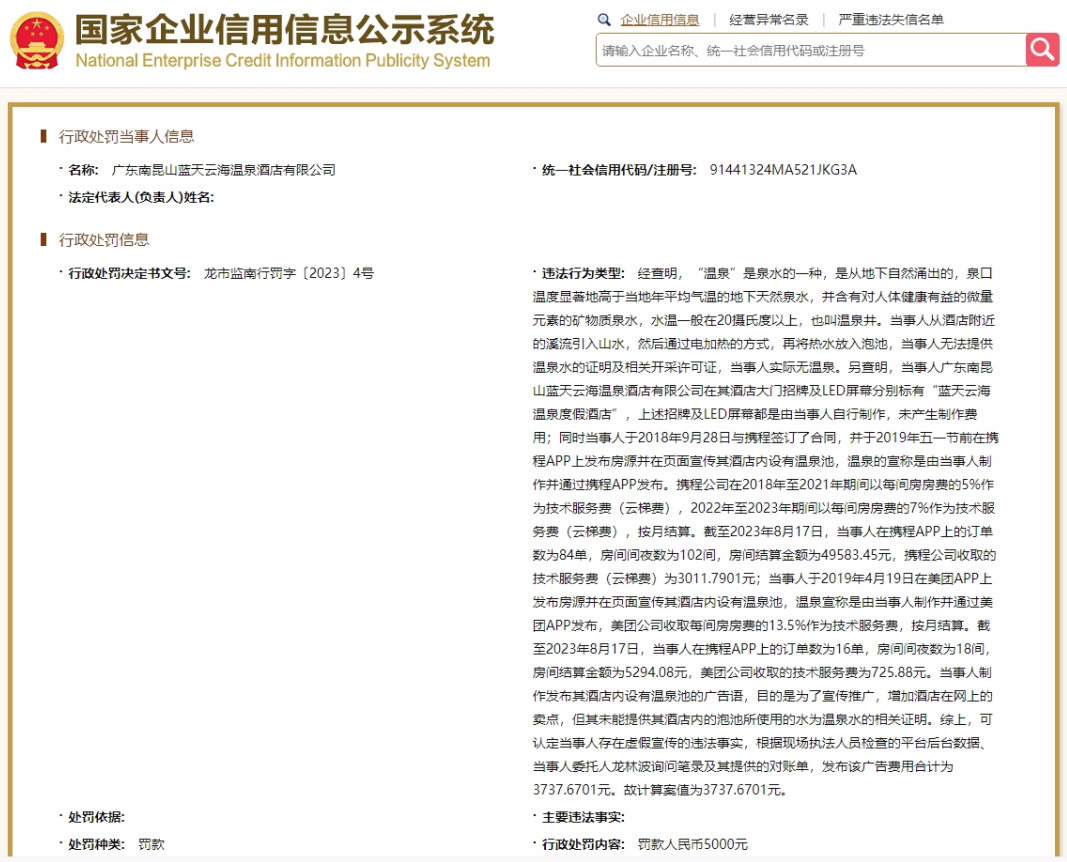Viewport: 1067px width, 862px height.
Task: Click the English subtitle National Enterprise Credit Information
Action: 283,61
